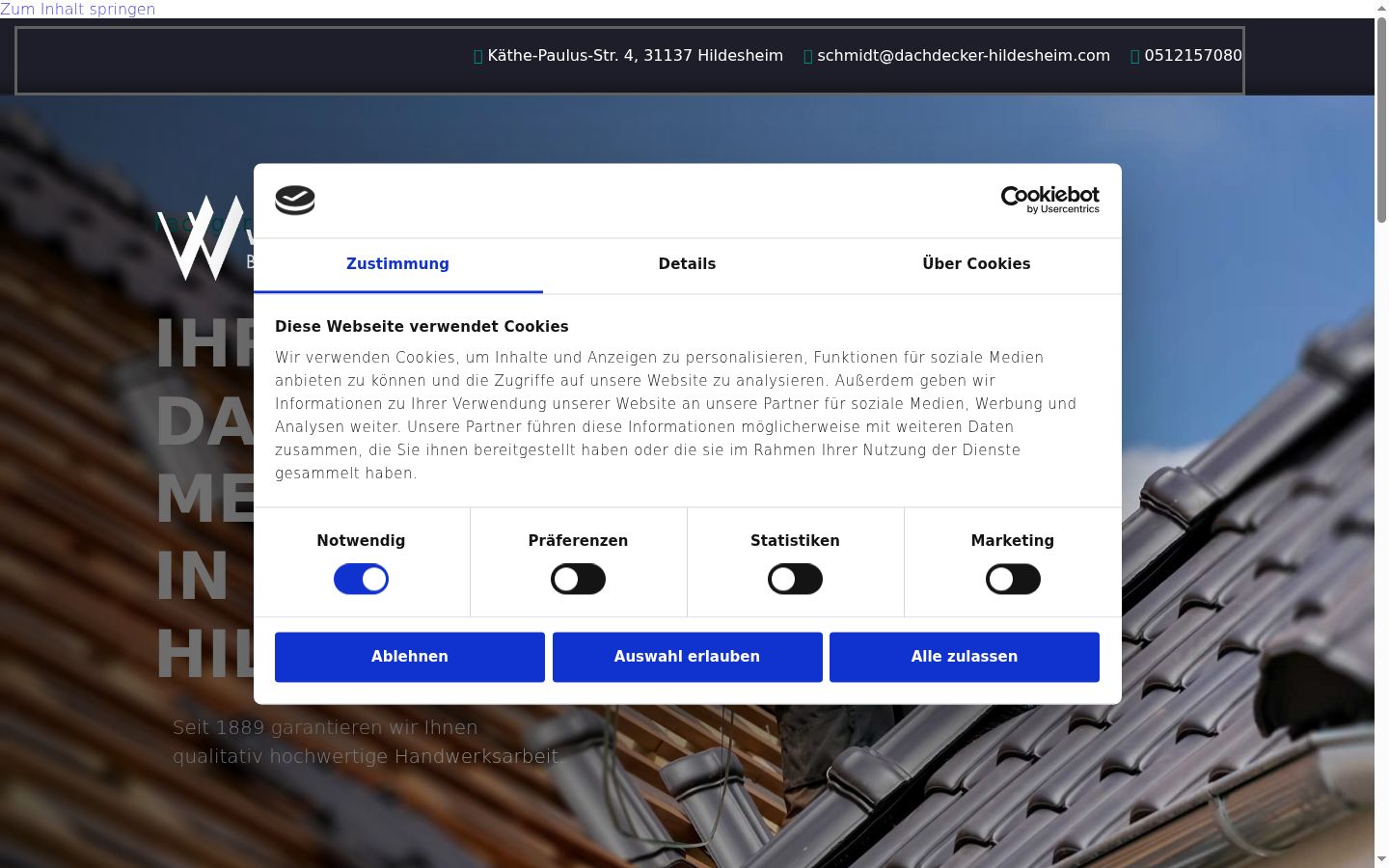1389x868 pixels.
Task: Reject cookies with Ablehnen button
Action: point(410,657)
